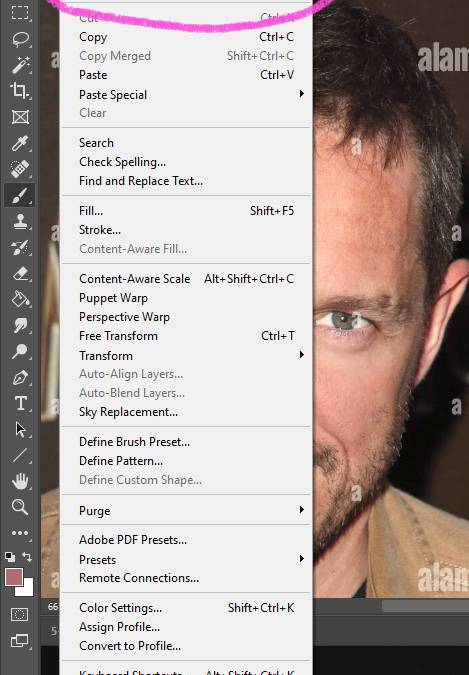Screen dimensions: 469x675
Task: Toggle Quick Mask mode icon
Action: pos(19,614)
